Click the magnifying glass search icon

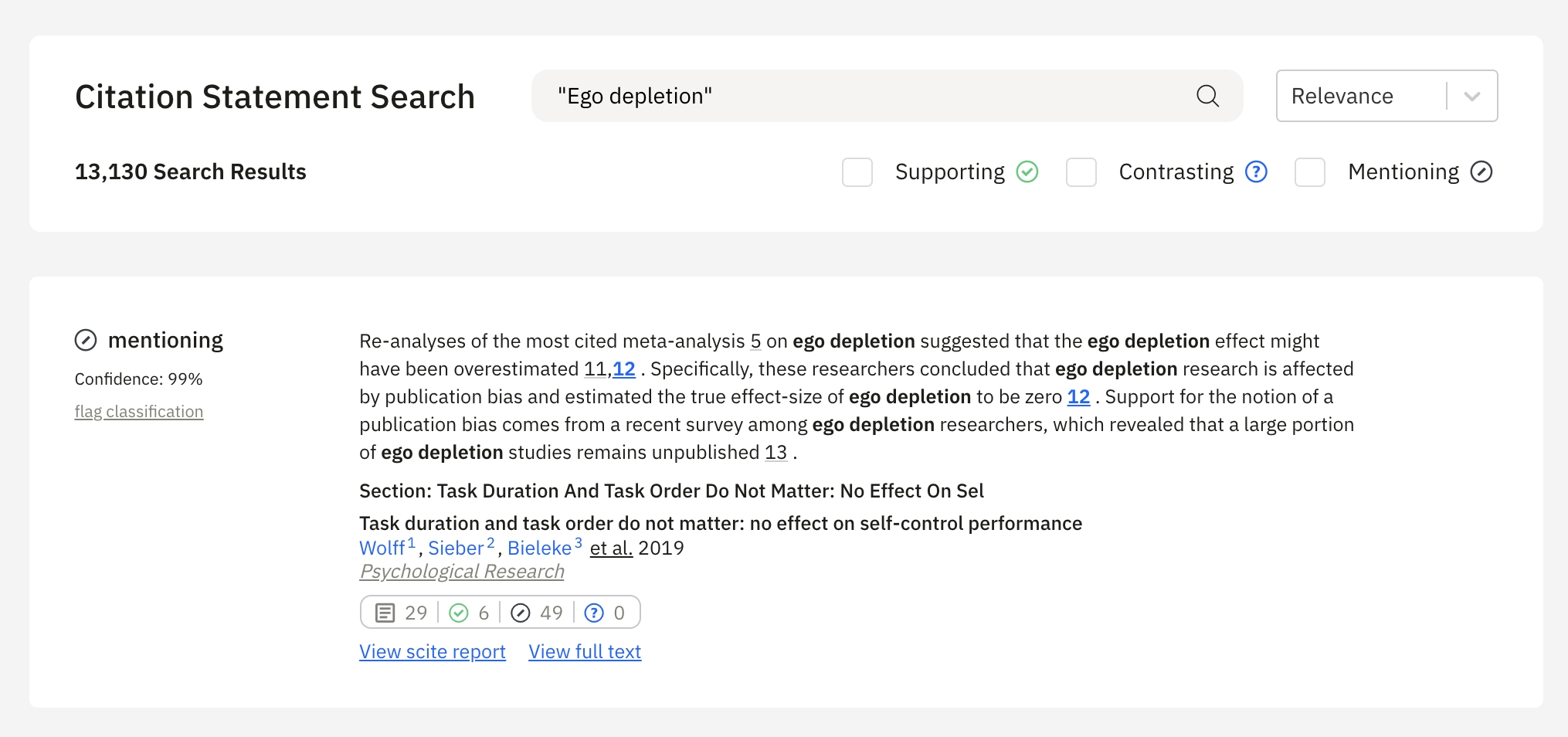pos(1207,96)
